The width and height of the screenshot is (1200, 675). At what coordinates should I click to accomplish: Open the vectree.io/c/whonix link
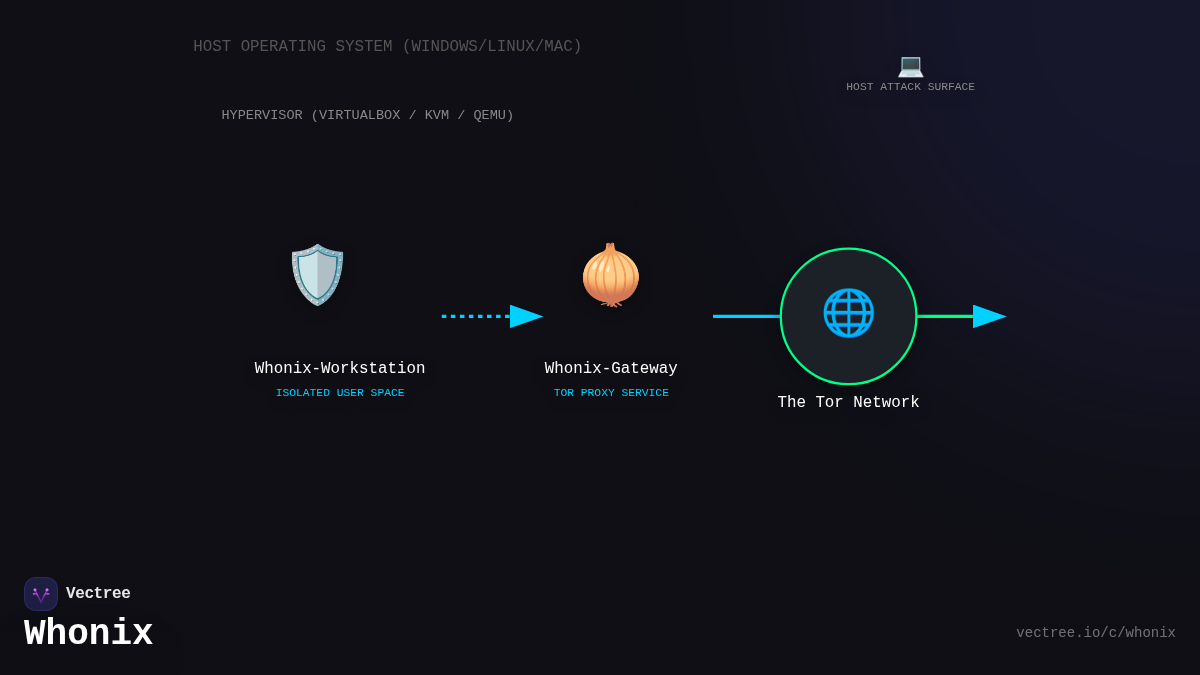click(1095, 633)
